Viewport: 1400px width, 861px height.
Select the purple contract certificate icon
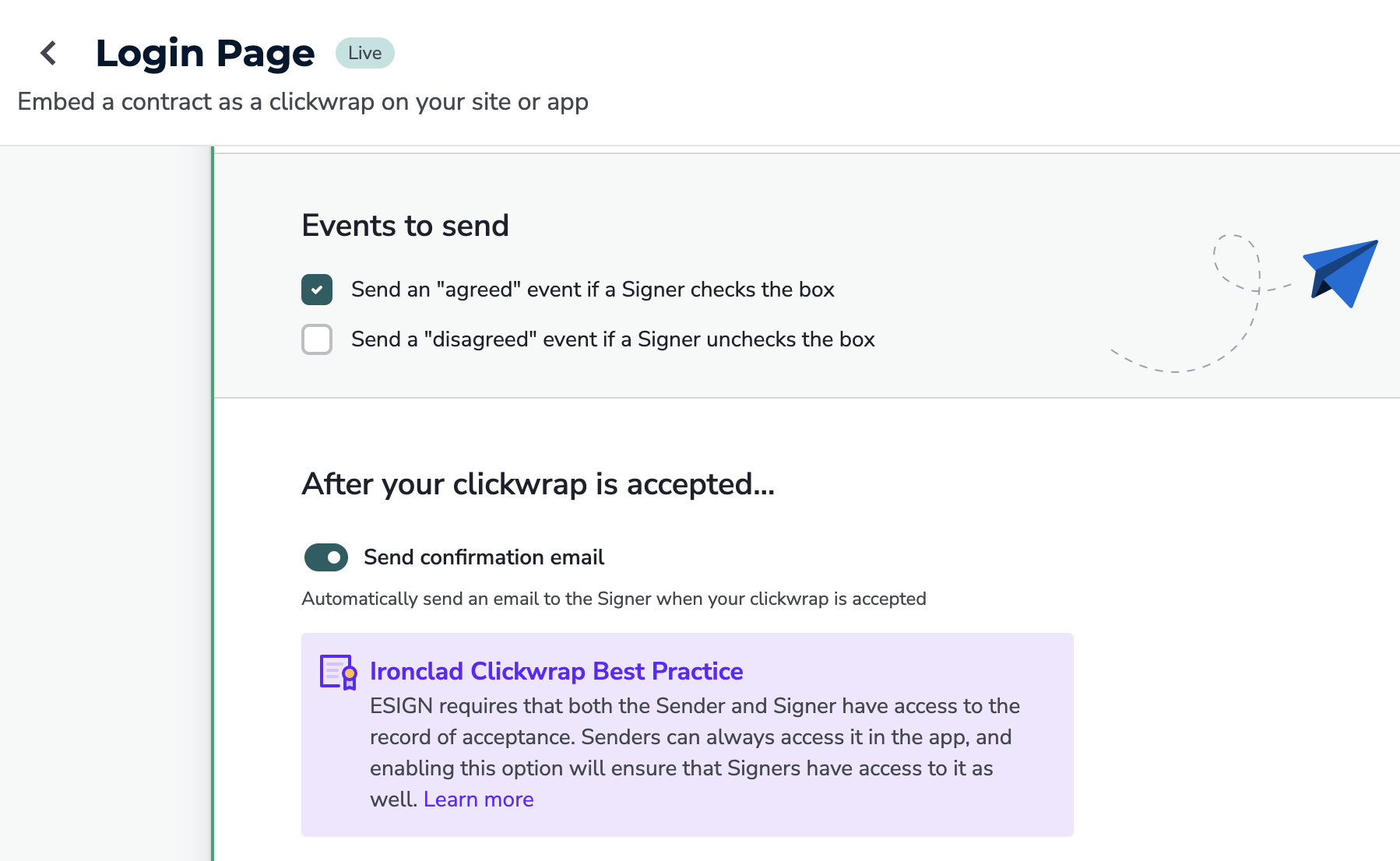pos(336,671)
